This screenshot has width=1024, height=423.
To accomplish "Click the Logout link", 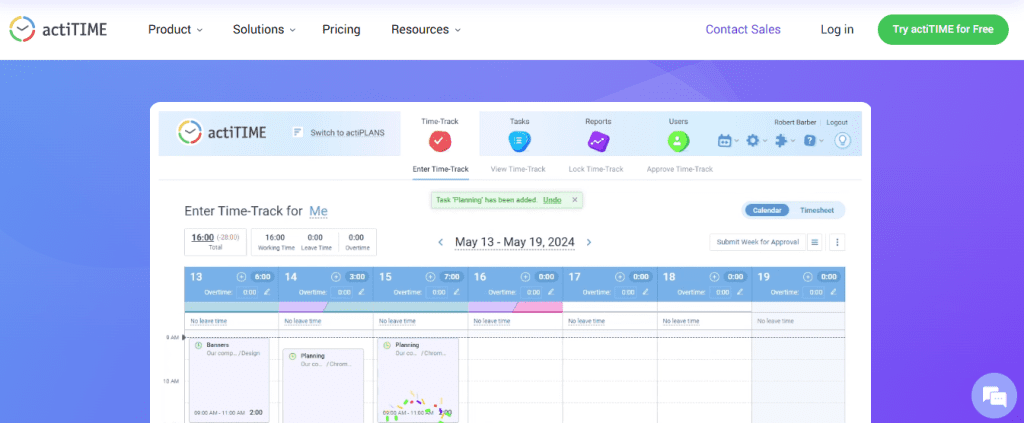I will pyautogui.click(x=837, y=122).
